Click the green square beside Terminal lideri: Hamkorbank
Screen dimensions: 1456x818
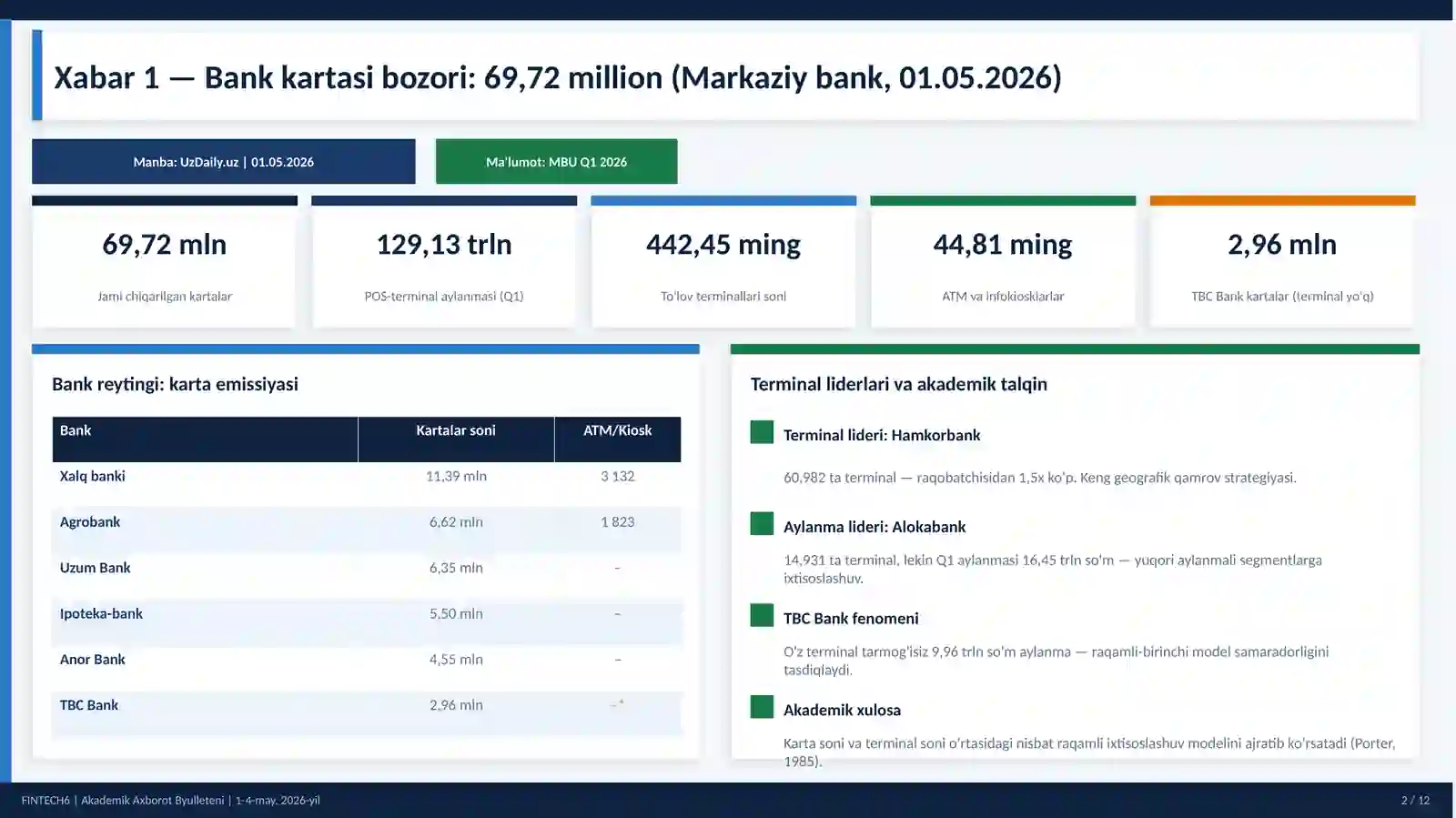762,432
